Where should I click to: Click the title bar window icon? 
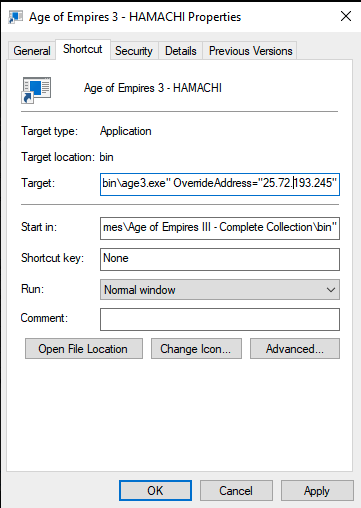pos(15,17)
